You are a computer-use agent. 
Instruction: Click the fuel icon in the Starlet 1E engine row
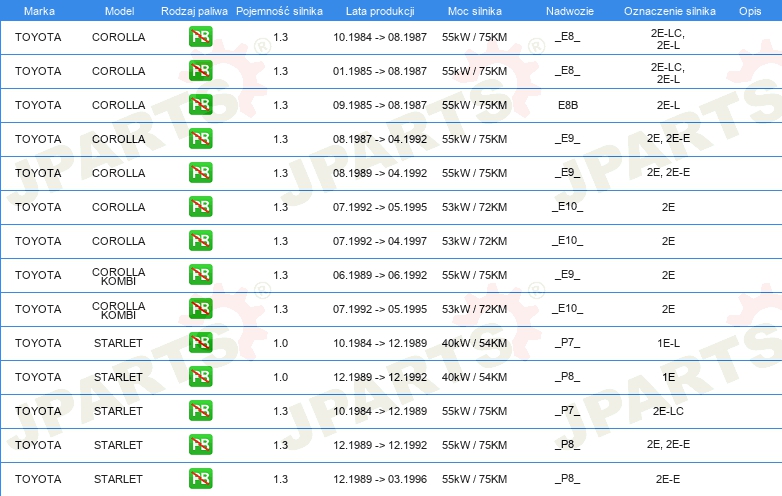200,376
